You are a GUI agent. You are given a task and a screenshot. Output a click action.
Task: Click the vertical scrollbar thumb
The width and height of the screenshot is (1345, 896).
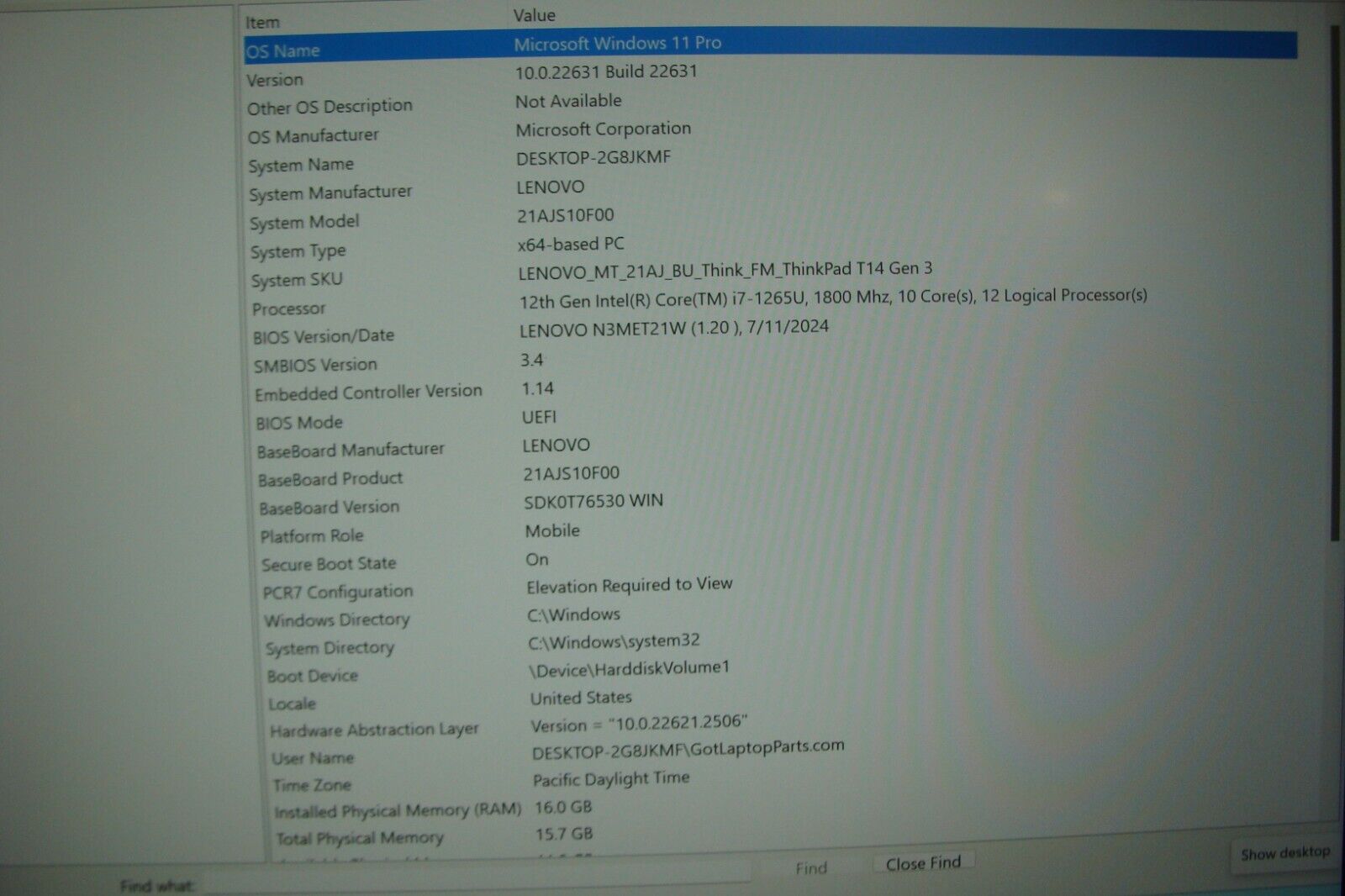pyautogui.click(x=1335, y=282)
